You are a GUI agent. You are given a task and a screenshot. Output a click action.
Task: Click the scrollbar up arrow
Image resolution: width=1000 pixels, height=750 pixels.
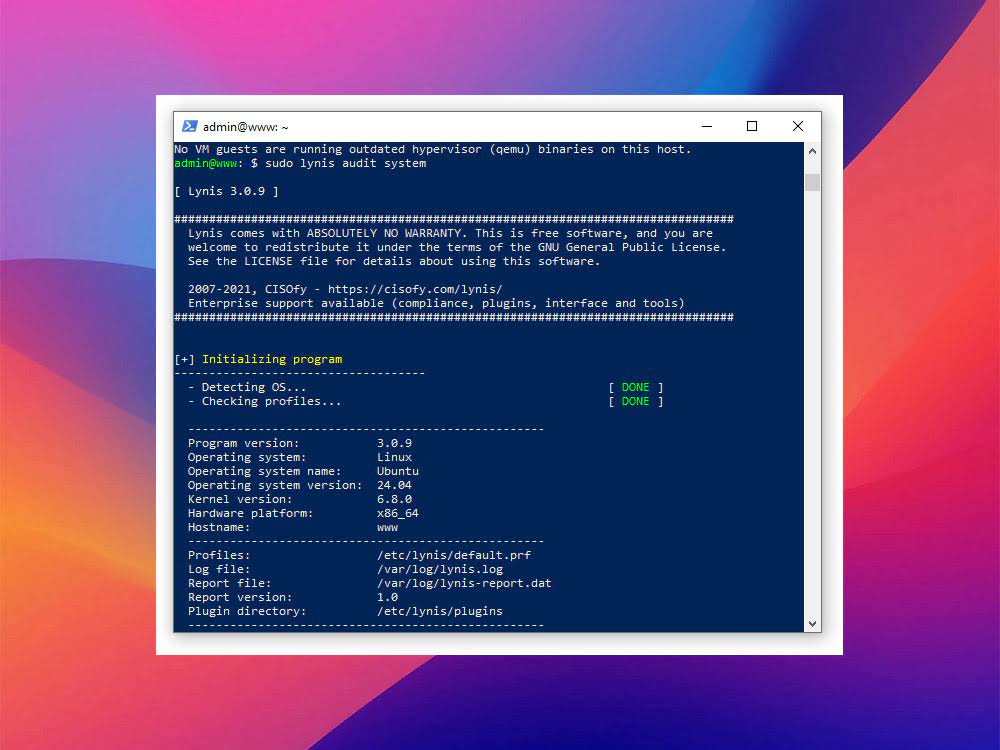812,151
